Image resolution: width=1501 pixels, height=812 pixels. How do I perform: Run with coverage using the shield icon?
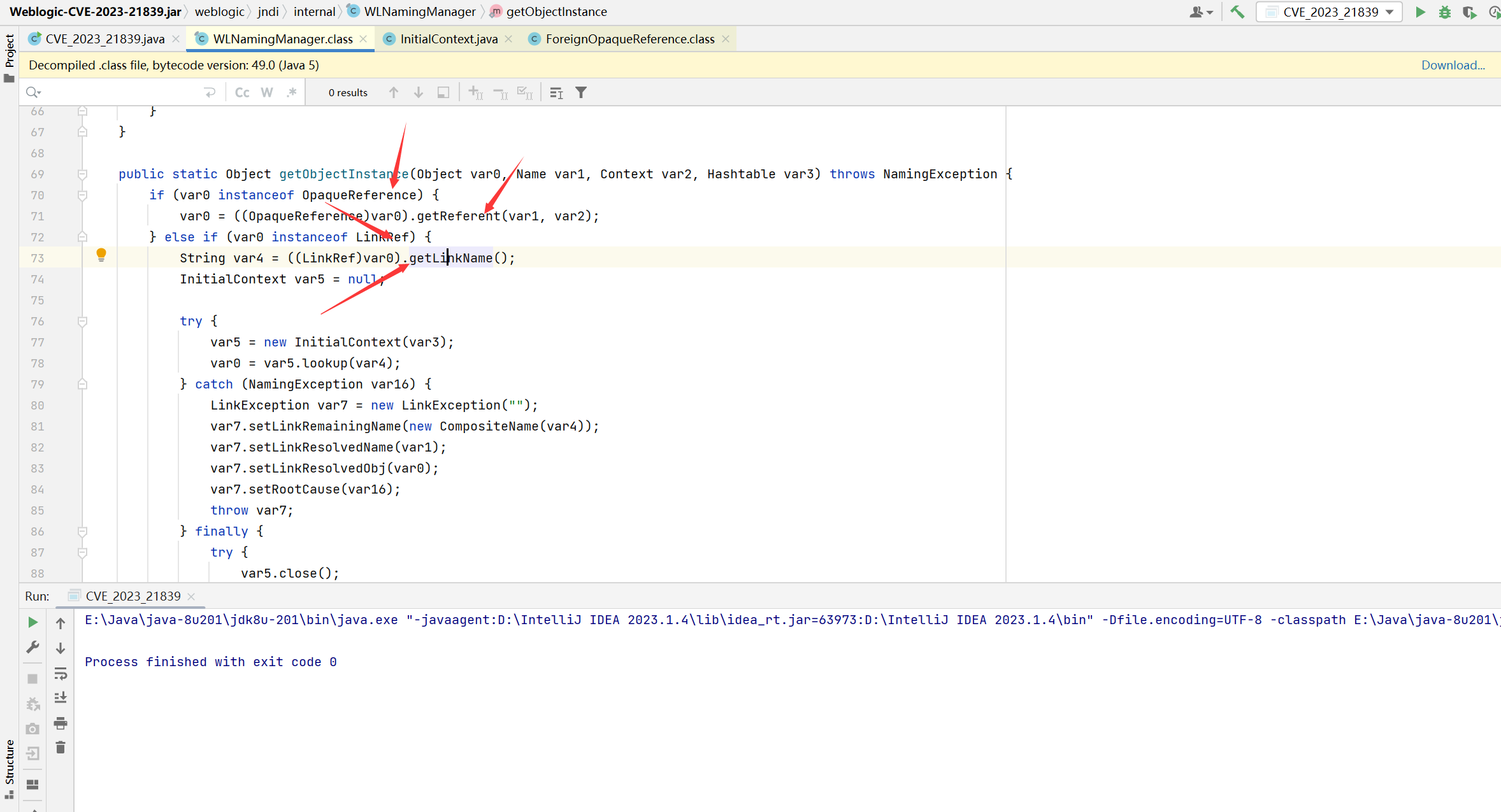click(x=1469, y=12)
